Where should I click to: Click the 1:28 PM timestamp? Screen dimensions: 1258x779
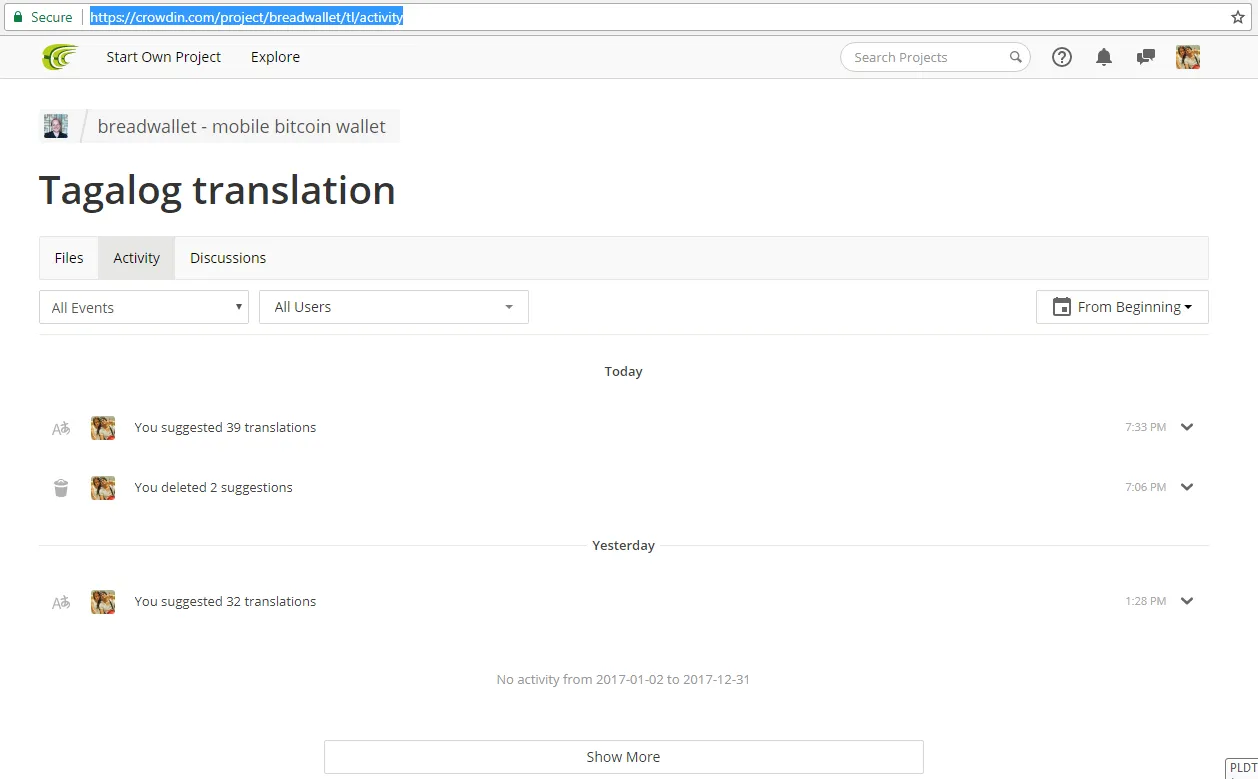pyautogui.click(x=1145, y=601)
